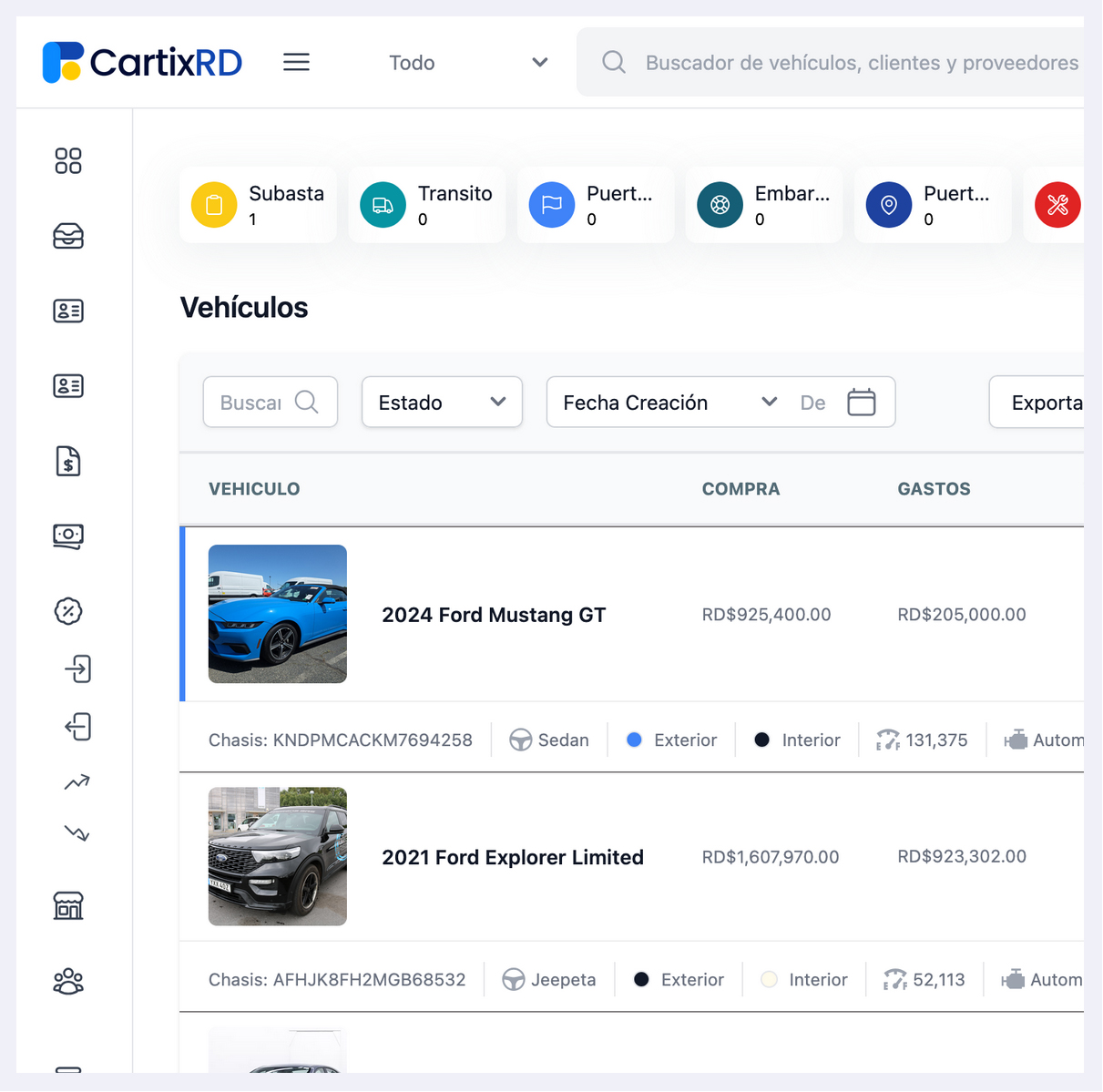Click the cream Interior color dot for Explorer
1103x1092 pixels.
click(770, 979)
